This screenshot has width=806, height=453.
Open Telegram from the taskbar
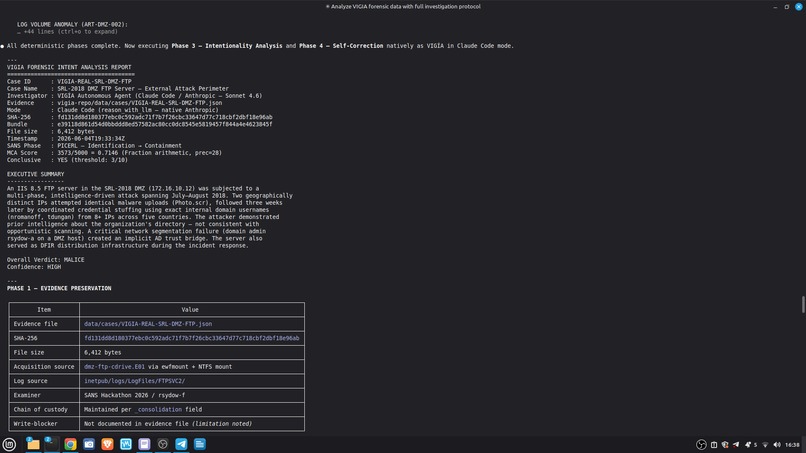[181, 444]
